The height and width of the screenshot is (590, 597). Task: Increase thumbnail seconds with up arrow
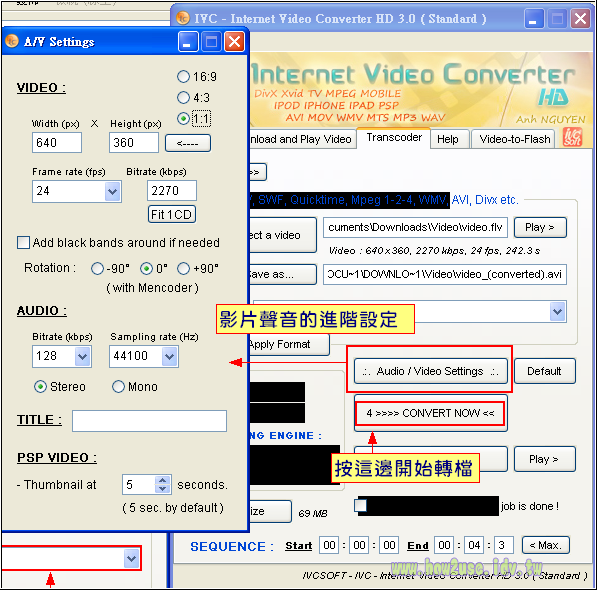[163, 480]
